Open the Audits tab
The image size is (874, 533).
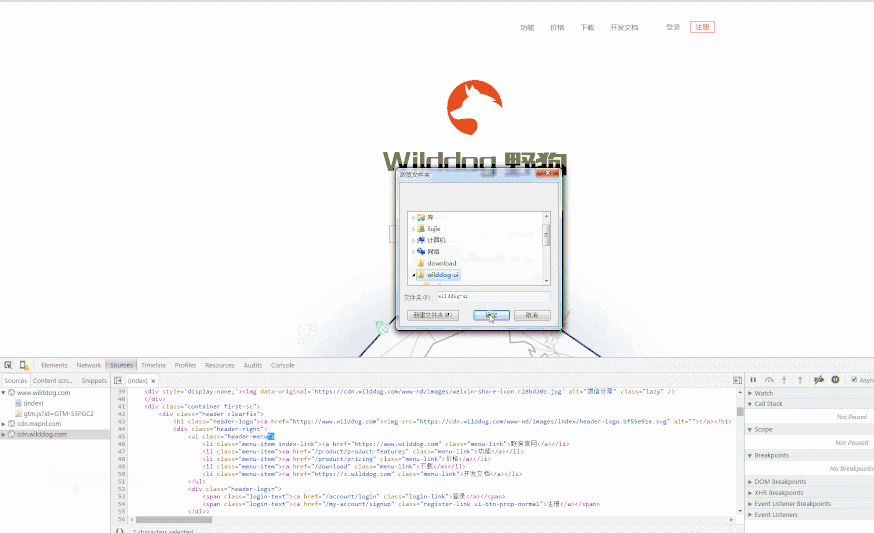(x=253, y=365)
